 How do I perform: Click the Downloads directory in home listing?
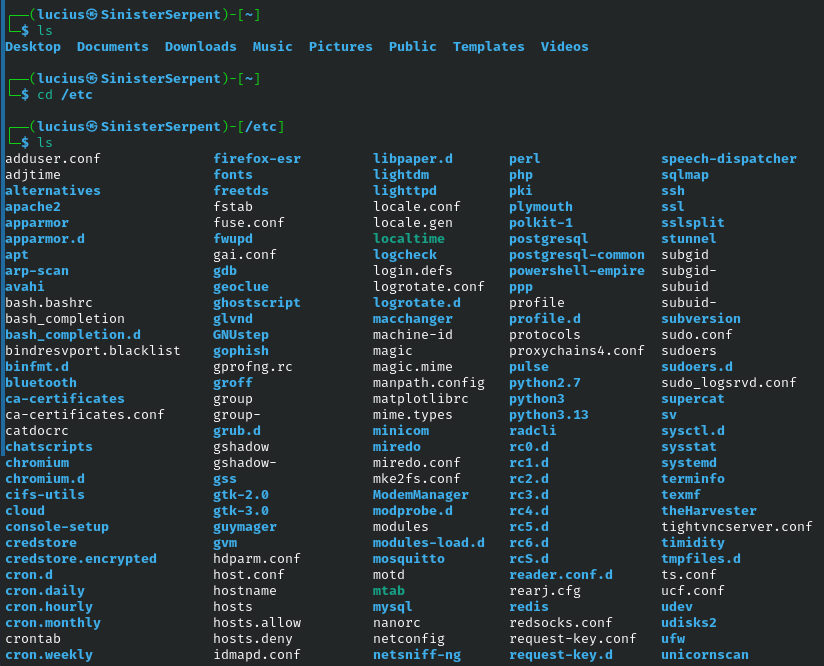click(x=200, y=47)
